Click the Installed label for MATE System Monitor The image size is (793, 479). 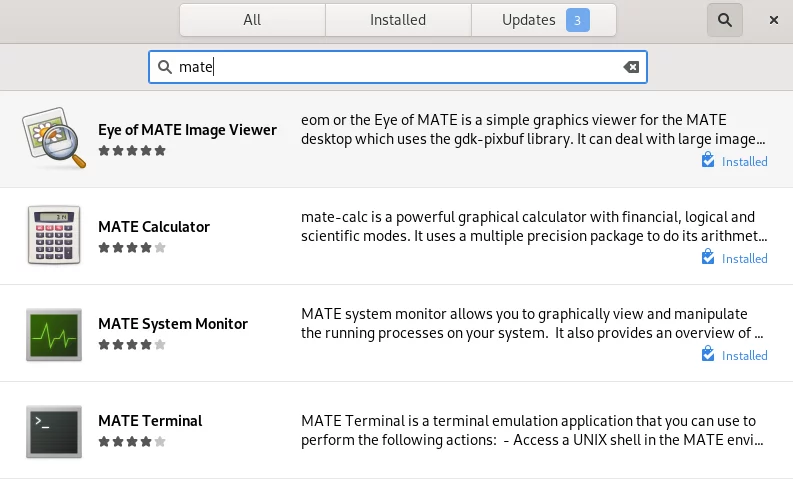click(744, 356)
